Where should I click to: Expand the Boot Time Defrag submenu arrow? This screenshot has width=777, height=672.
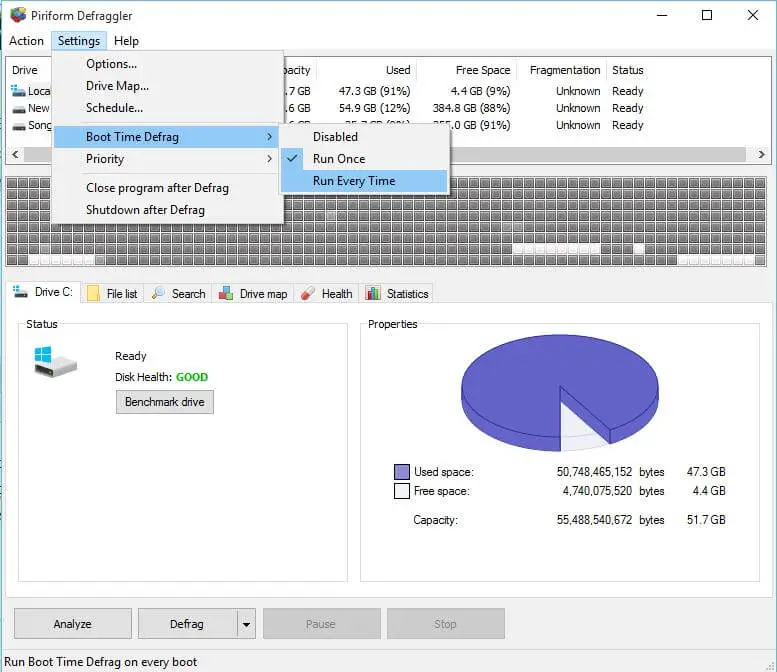click(x=269, y=136)
